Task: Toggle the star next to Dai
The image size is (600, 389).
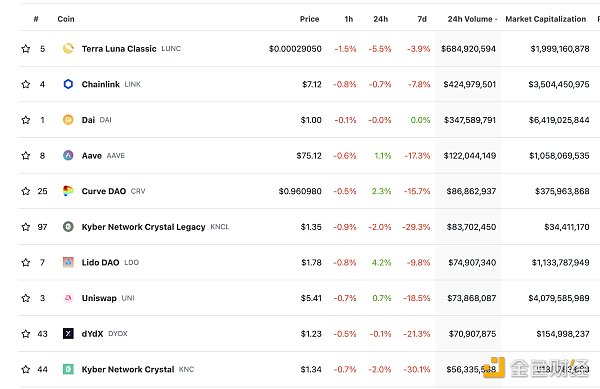Action: click(26, 120)
